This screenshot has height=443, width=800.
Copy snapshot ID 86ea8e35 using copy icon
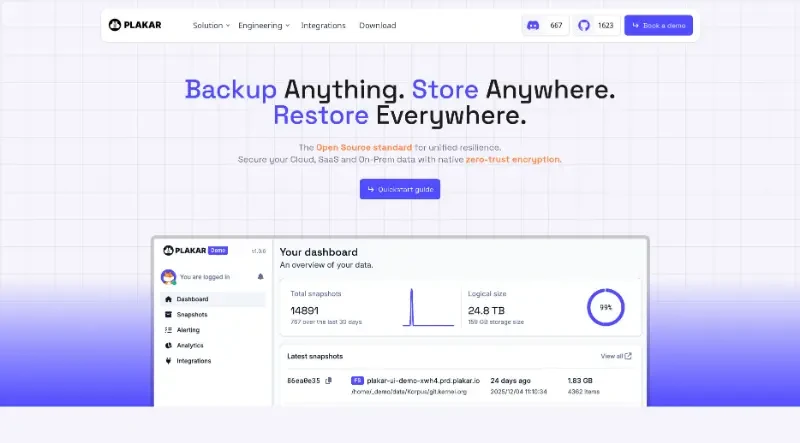tap(328, 381)
